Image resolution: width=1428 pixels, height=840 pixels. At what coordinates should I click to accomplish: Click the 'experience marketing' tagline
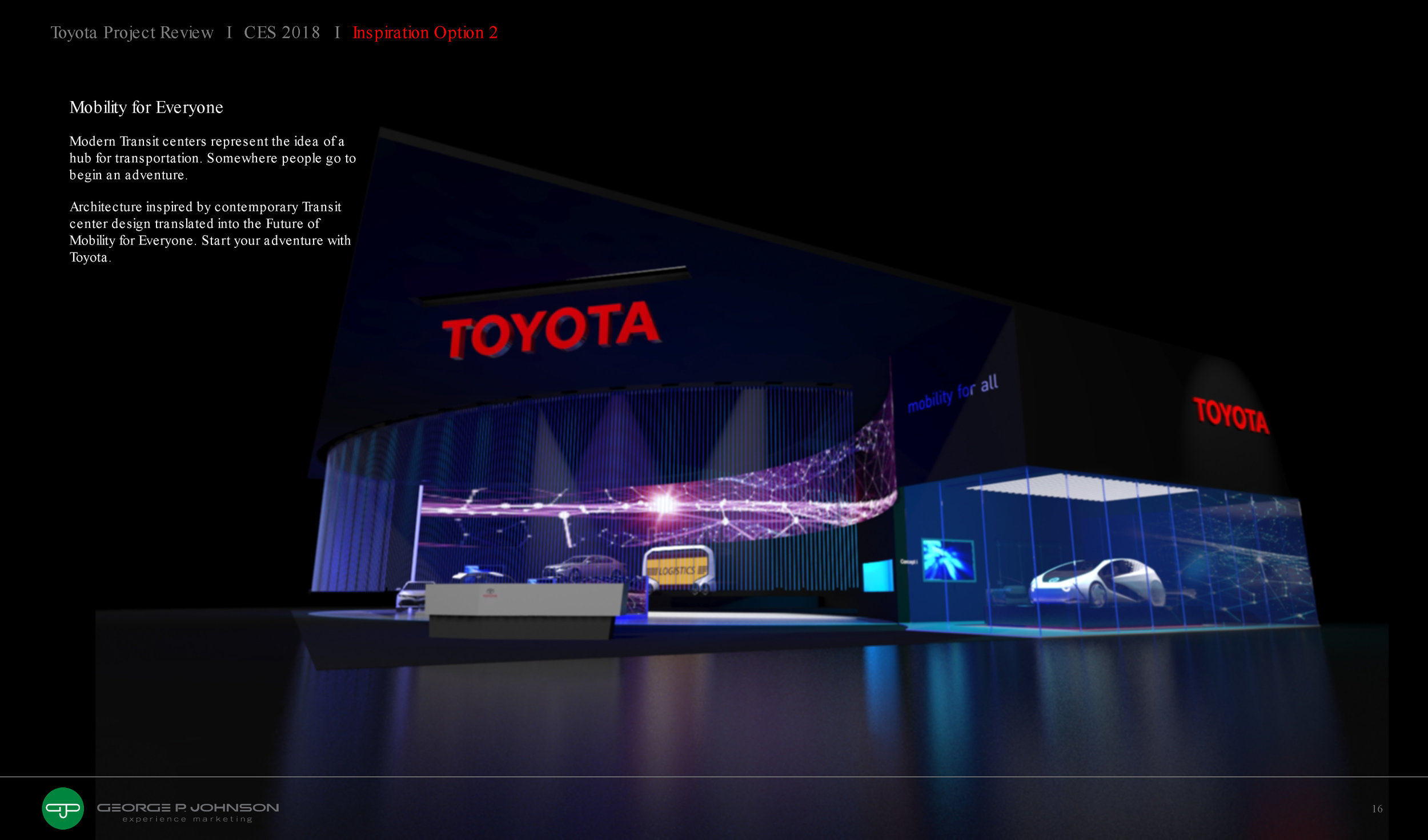187,819
